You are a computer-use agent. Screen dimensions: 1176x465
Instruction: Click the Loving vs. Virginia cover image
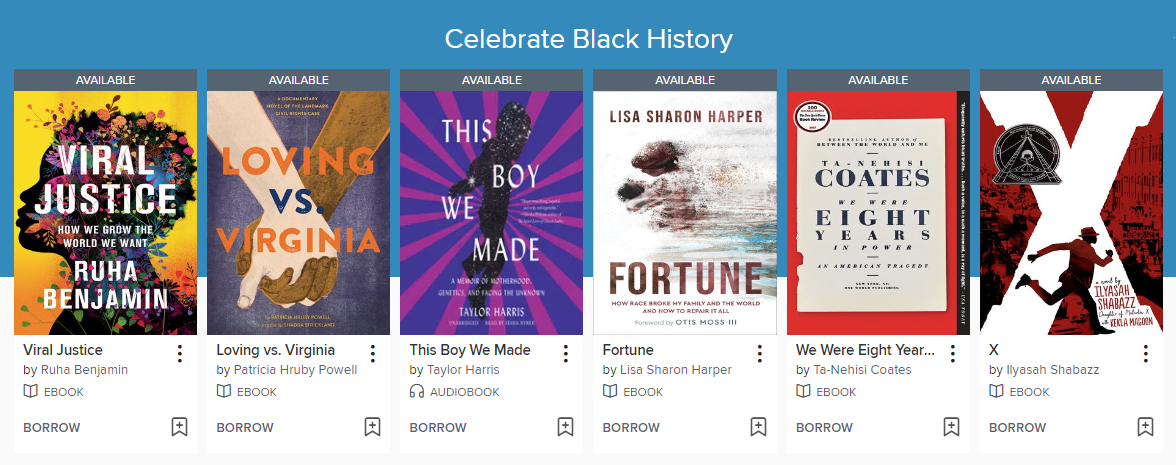298,213
